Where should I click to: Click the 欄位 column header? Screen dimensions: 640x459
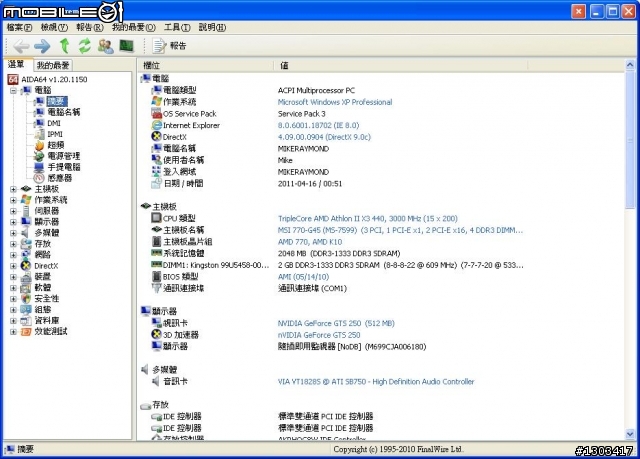tap(206, 65)
